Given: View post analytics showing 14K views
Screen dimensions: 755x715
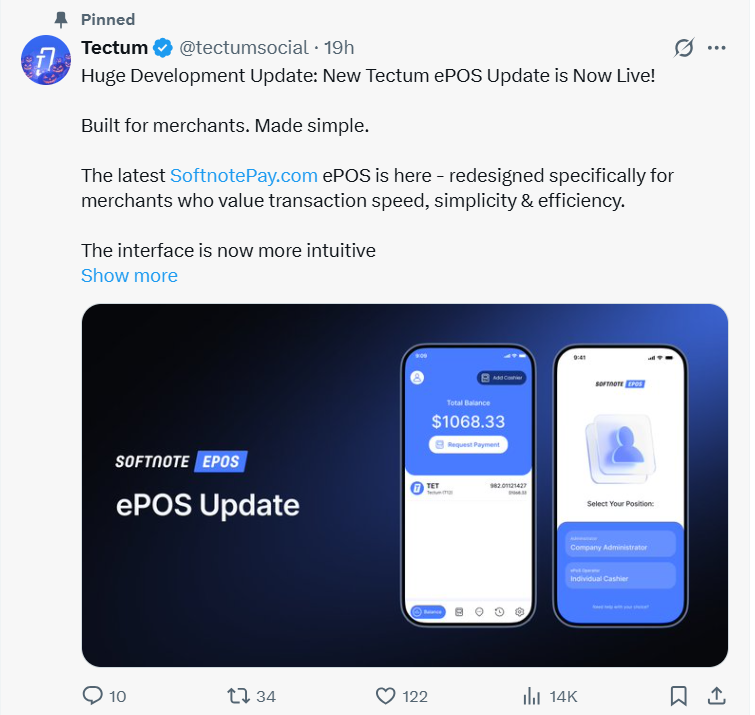Looking at the screenshot, I should pos(550,695).
